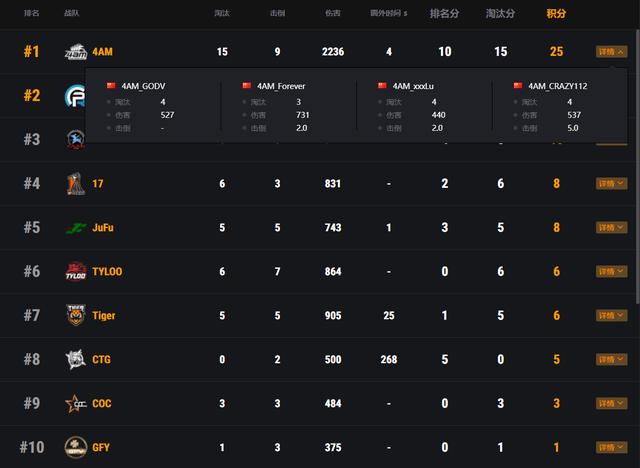
Task: Click the 17 team logo
Action: (x=76, y=184)
